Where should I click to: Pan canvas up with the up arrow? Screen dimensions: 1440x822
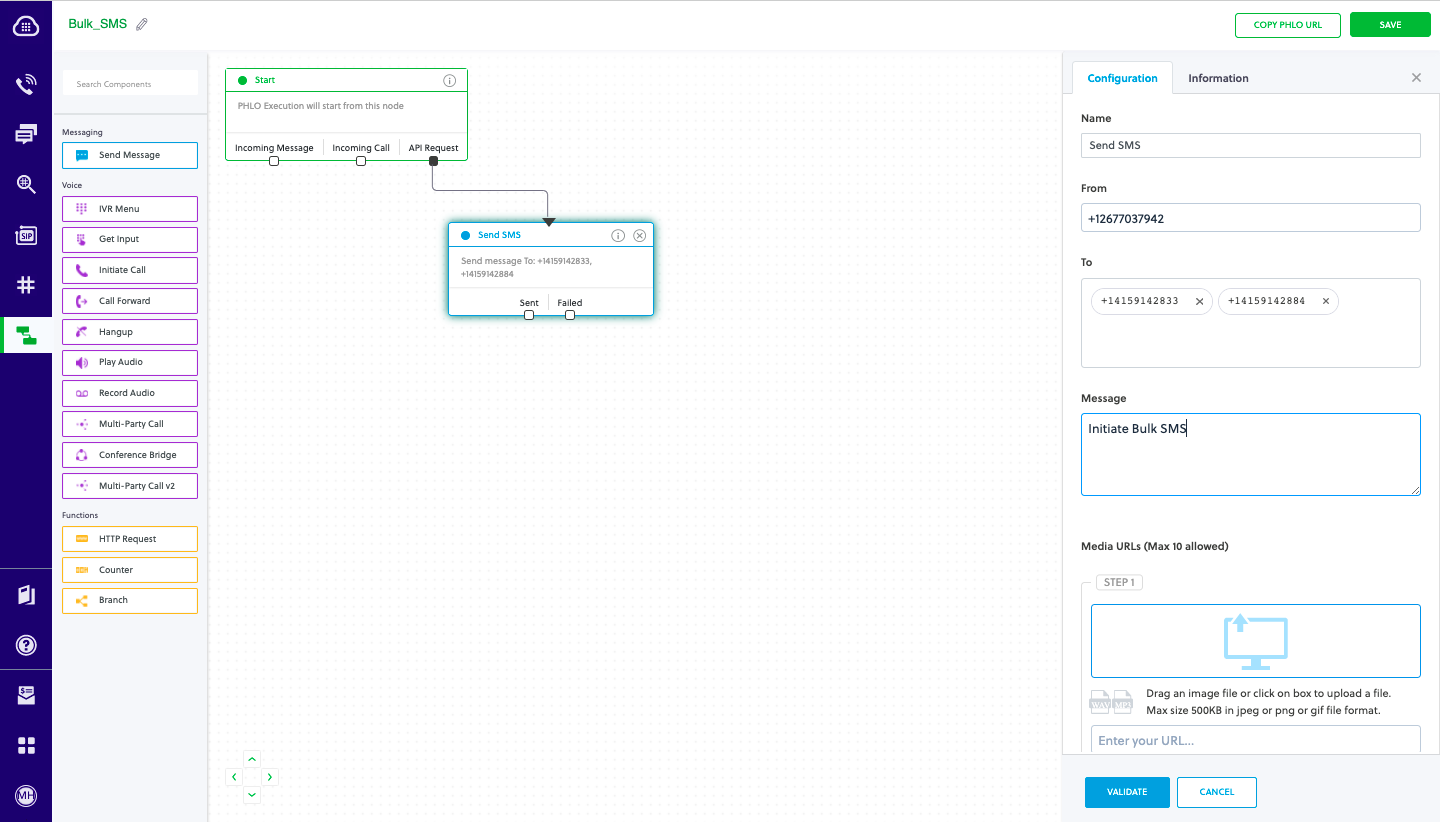pyautogui.click(x=252, y=759)
